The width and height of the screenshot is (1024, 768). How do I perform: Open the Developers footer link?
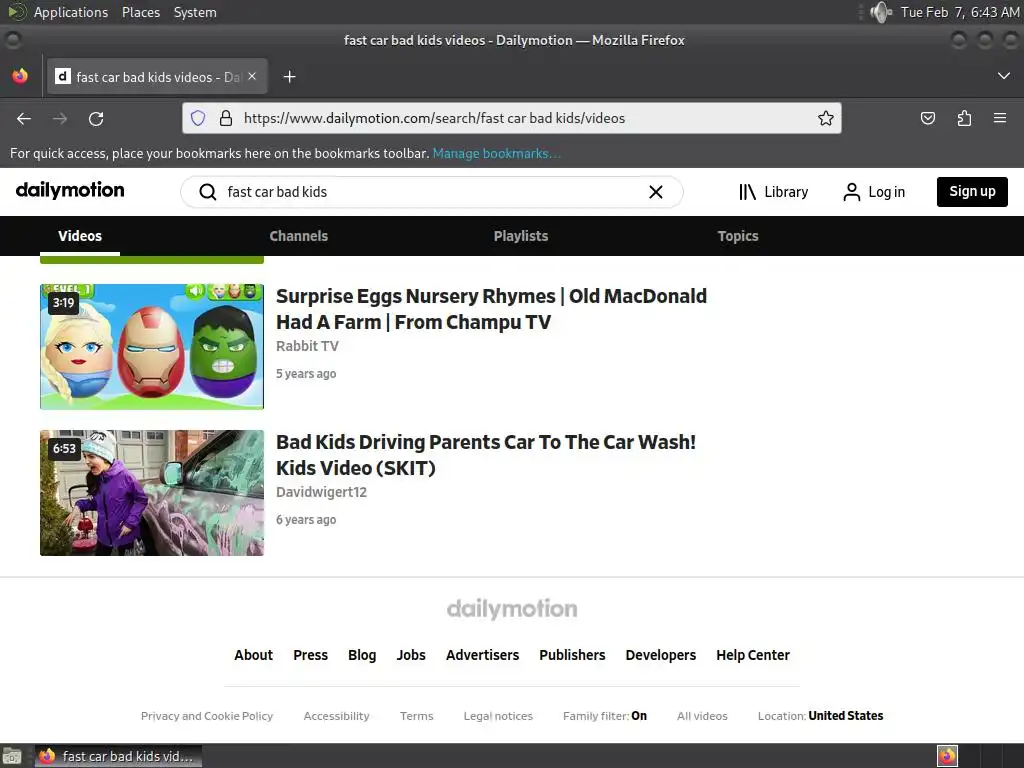tap(660, 655)
